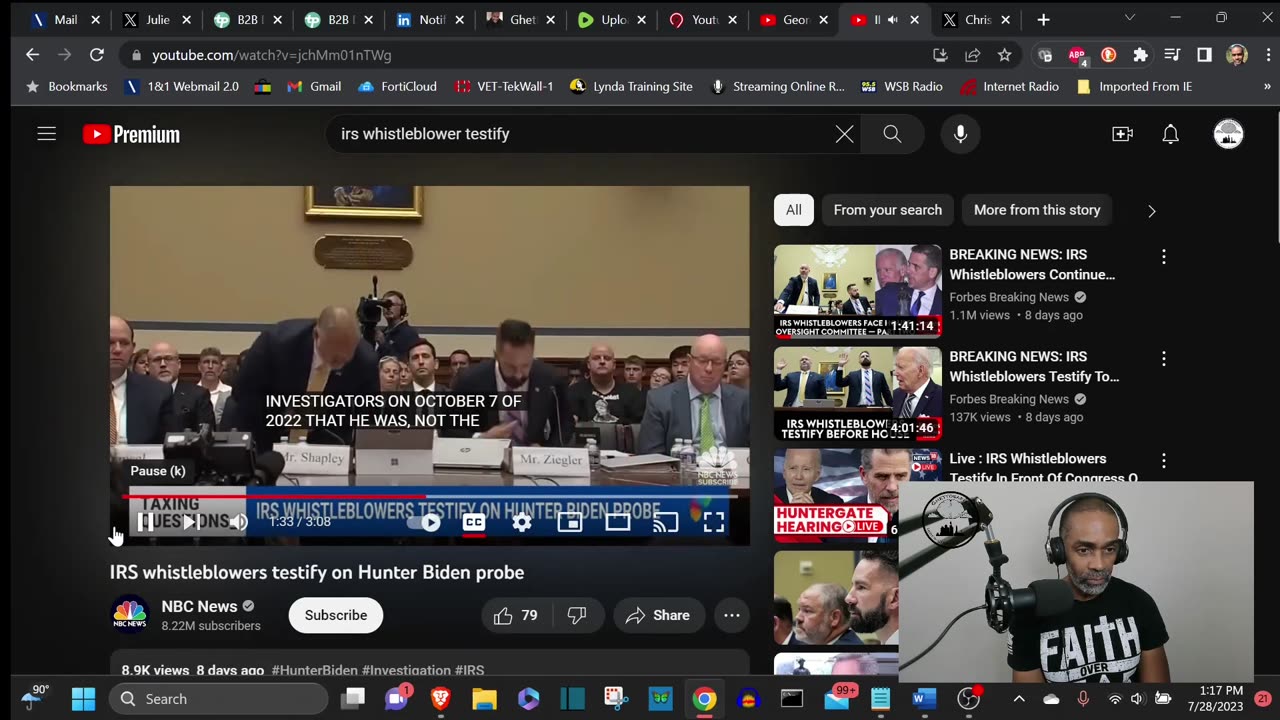1280x720 pixels.
Task: Start voice search with the microphone
Action: click(960, 134)
